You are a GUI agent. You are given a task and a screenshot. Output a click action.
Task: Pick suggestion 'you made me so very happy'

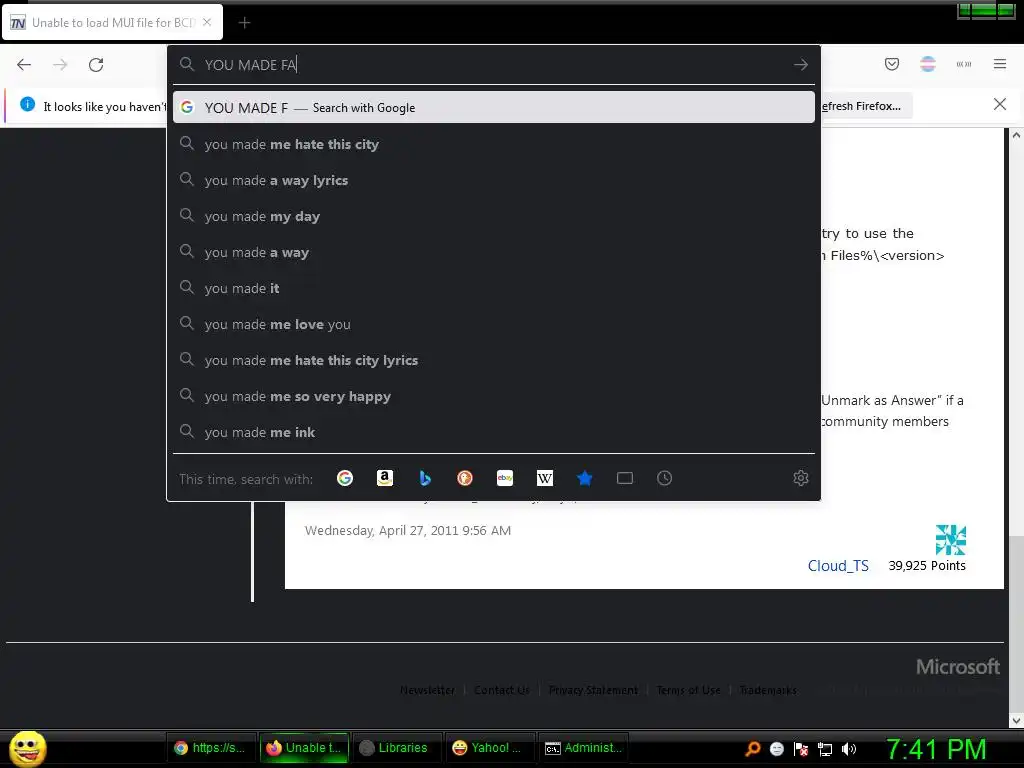pyautogui.click(x=494, y=396)
